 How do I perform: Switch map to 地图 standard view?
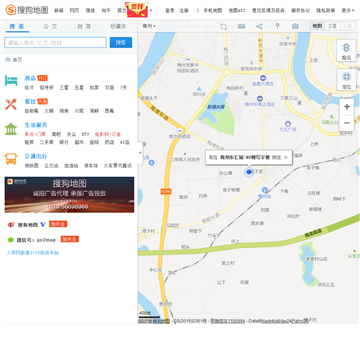pos(317,26)
